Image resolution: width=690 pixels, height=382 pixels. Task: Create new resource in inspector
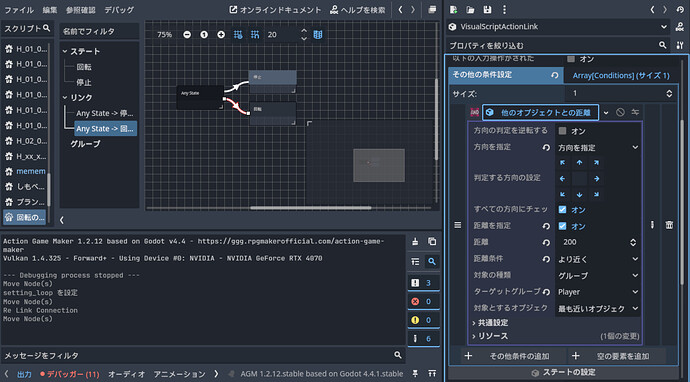[454, 10]
